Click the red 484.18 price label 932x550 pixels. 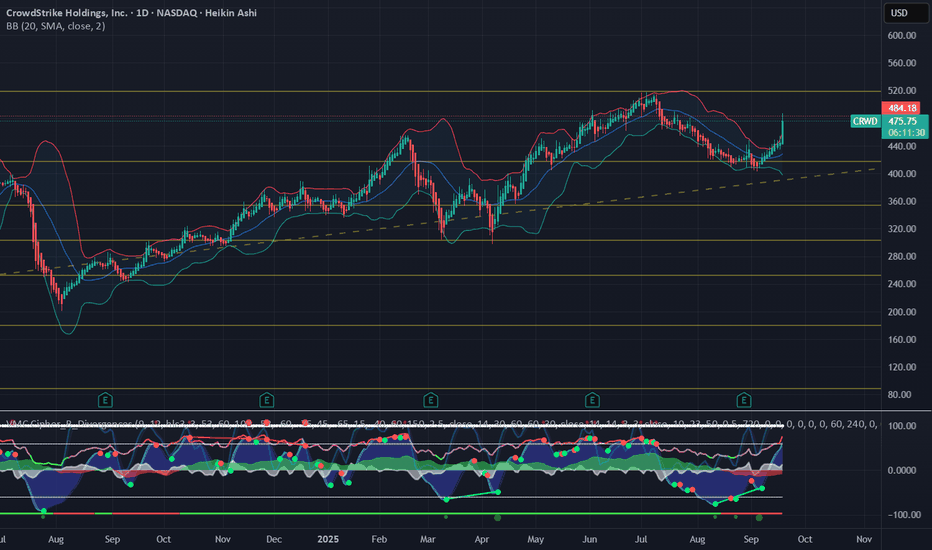click(x=902, y=107)
